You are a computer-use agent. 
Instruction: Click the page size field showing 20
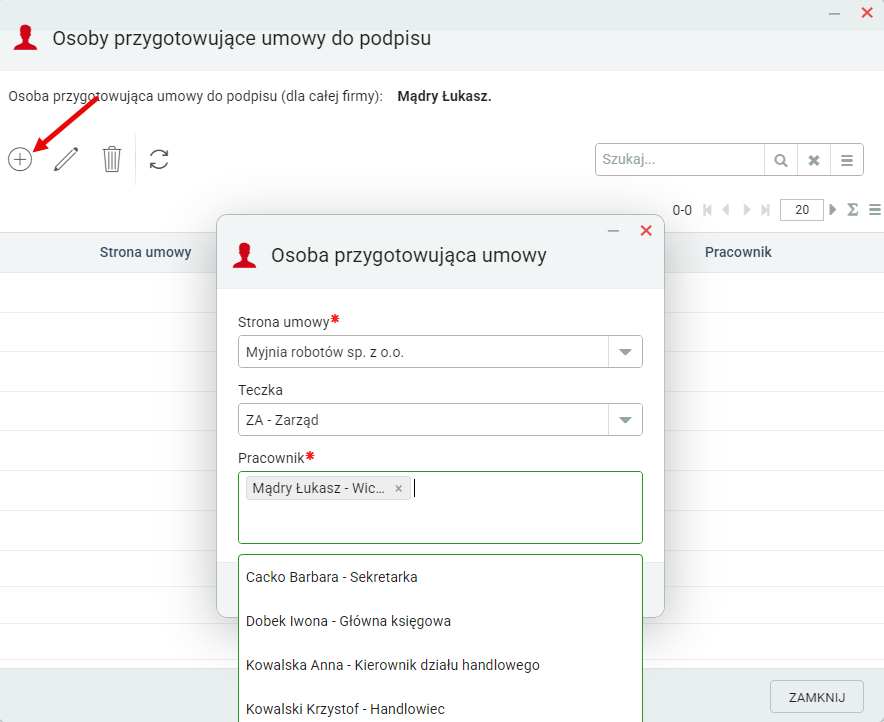tap(802, 210)
